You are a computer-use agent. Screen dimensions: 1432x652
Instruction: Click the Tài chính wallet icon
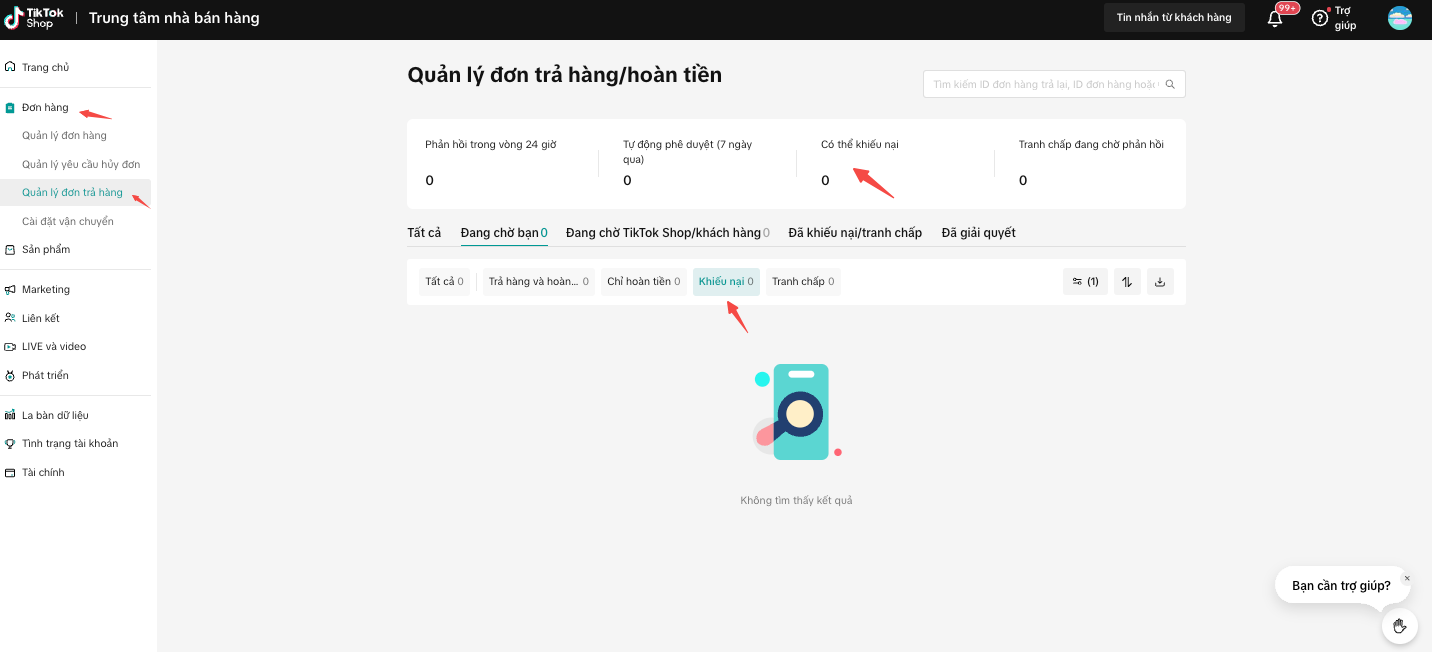point(10,472)
